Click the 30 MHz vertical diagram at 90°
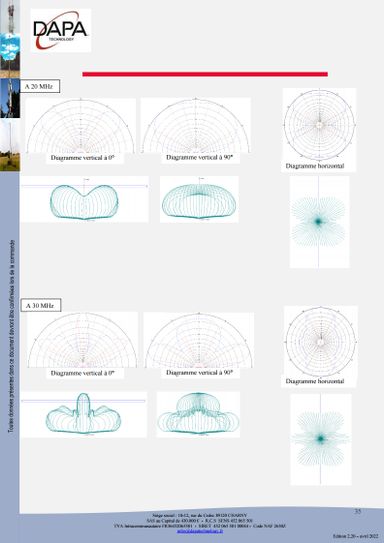The width and height of the screenshot is (384, 543). pos(199,340)
